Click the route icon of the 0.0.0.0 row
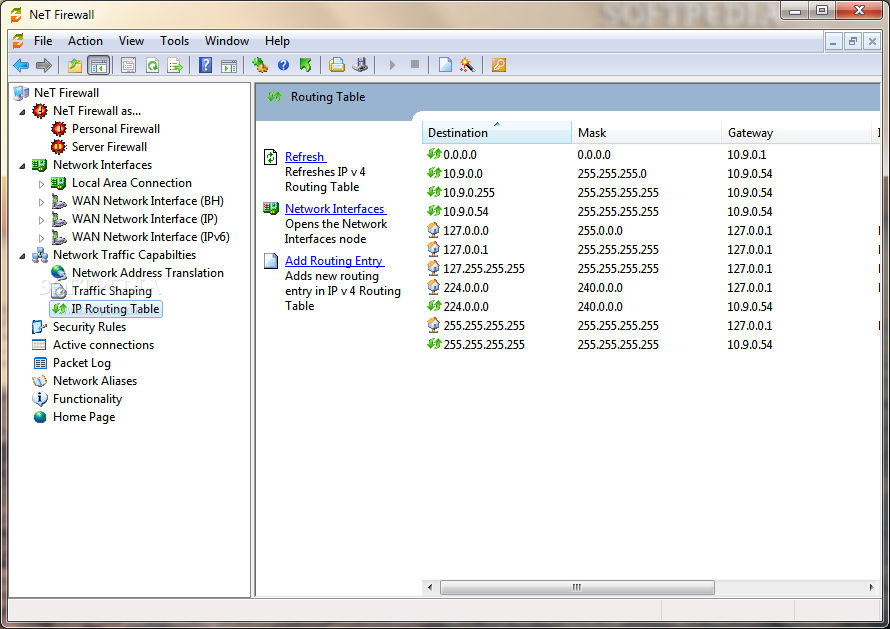Image resolution: width=890 pixels, height=629 pixels. click(434, 154)
